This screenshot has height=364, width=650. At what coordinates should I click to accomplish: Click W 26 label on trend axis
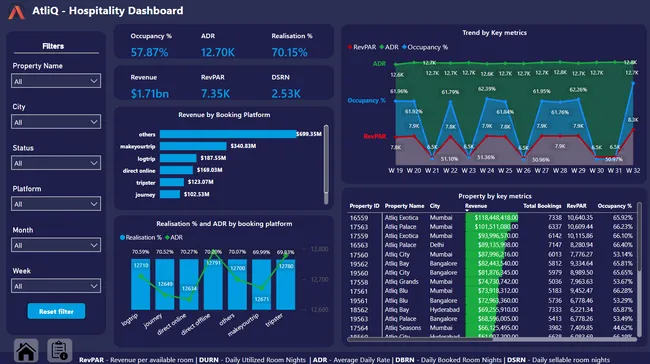pos(523,170)
